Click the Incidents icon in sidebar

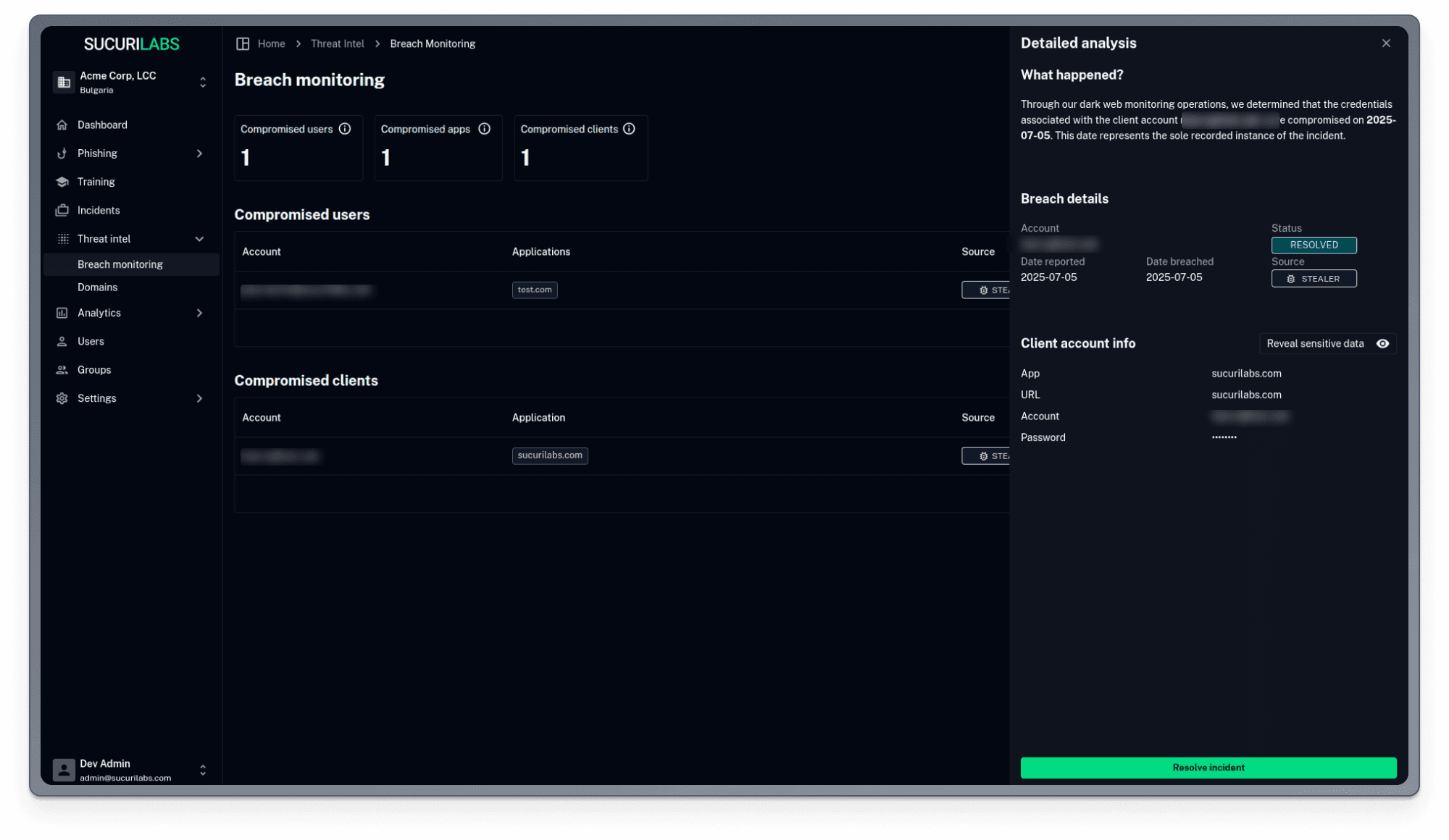click(62, 210)
